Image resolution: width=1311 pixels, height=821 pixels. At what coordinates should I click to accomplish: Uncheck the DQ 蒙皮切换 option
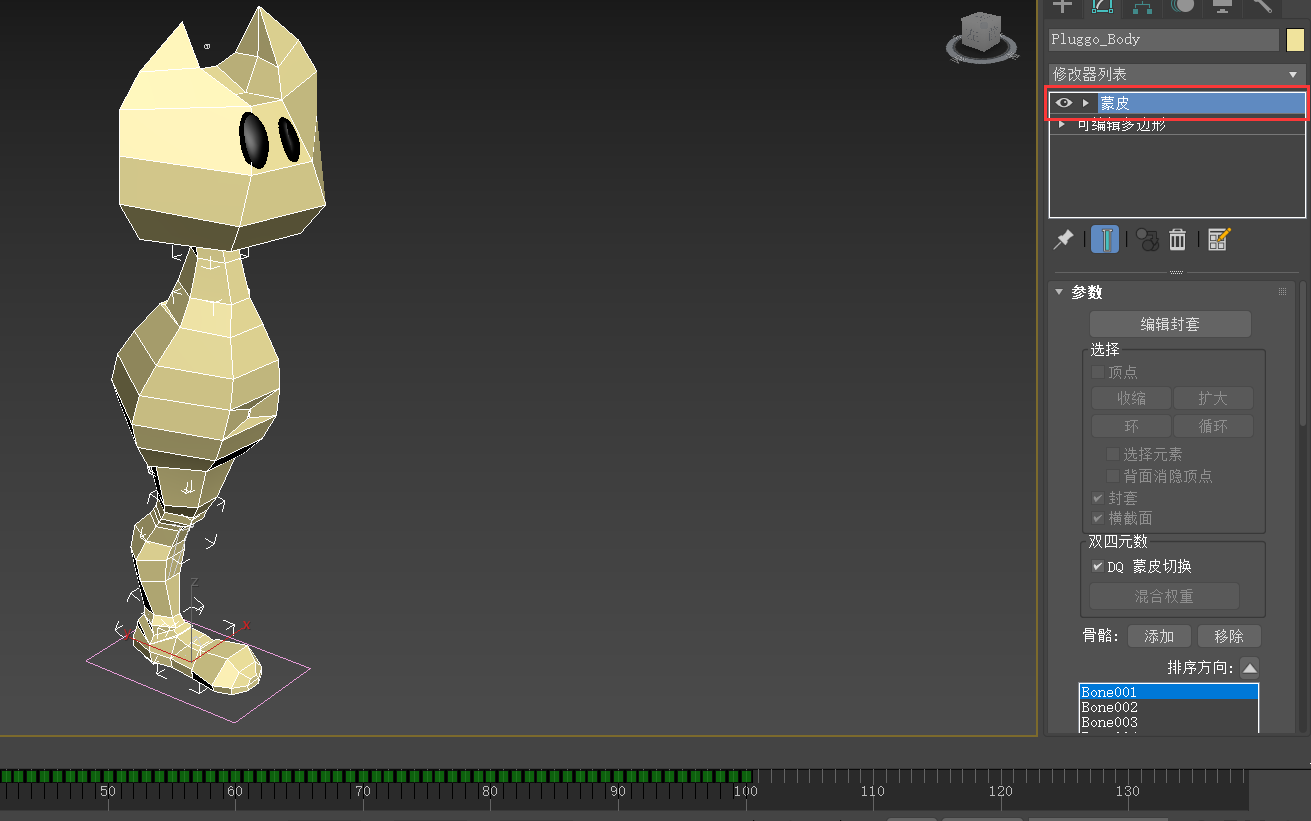pos(1097,565)
